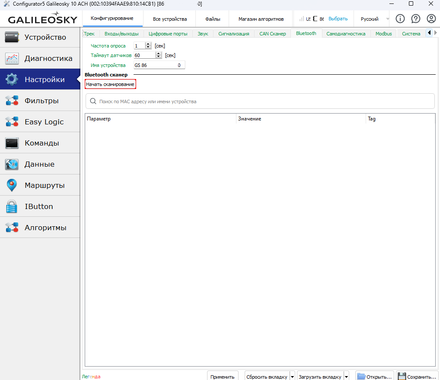Click the Таймаут датчиков label
Viewport: 440px width, 380px height.
(x=111, y=55)
